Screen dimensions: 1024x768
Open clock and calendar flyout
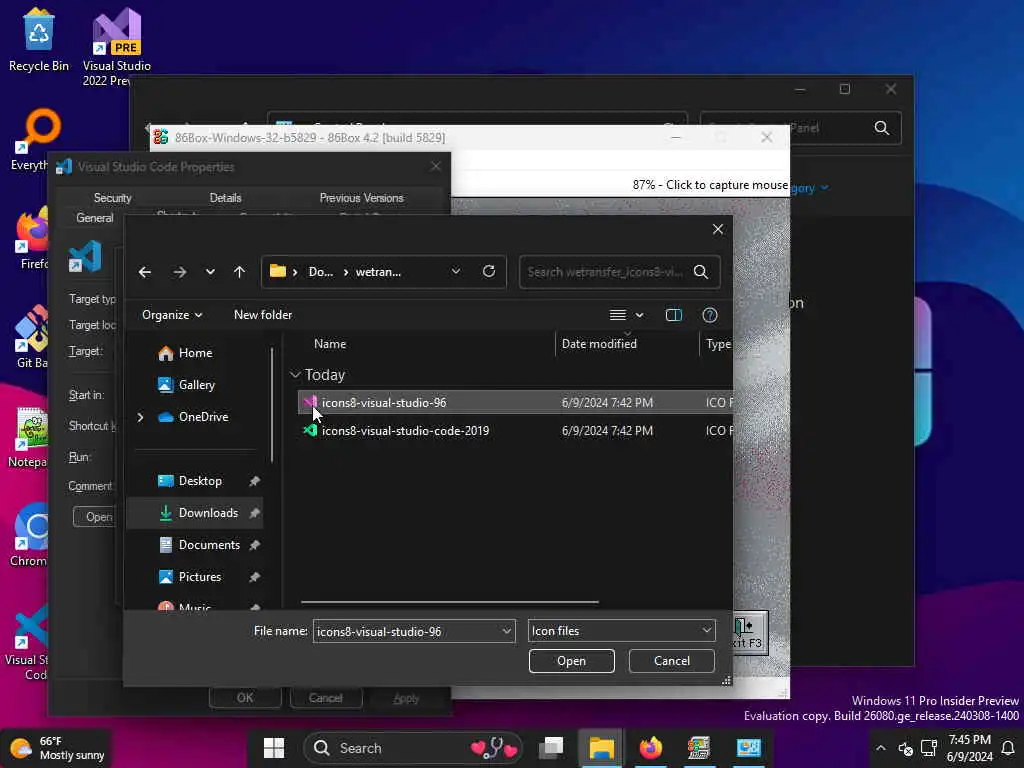(969, 748)
